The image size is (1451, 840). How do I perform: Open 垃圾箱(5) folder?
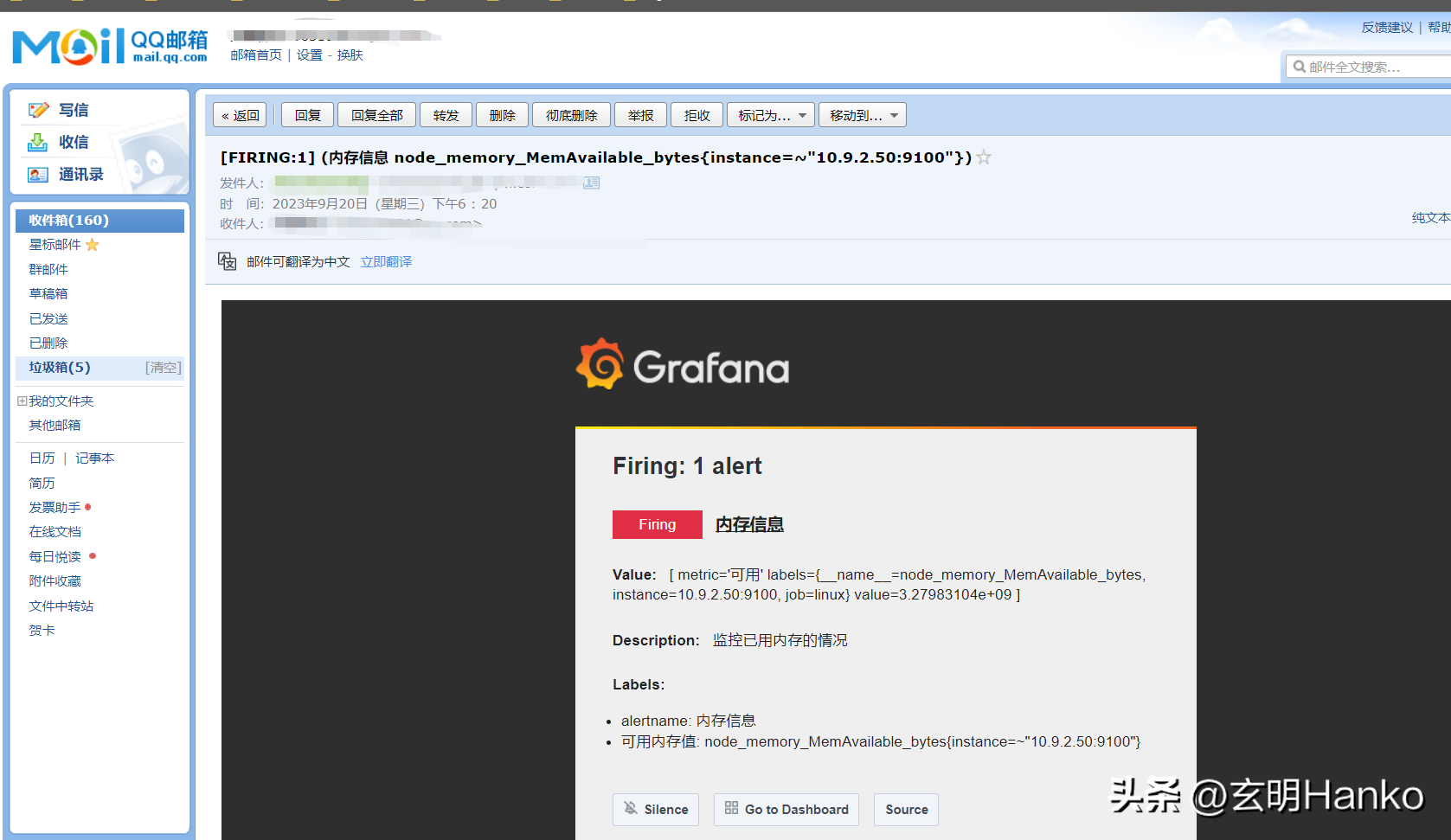60,368
